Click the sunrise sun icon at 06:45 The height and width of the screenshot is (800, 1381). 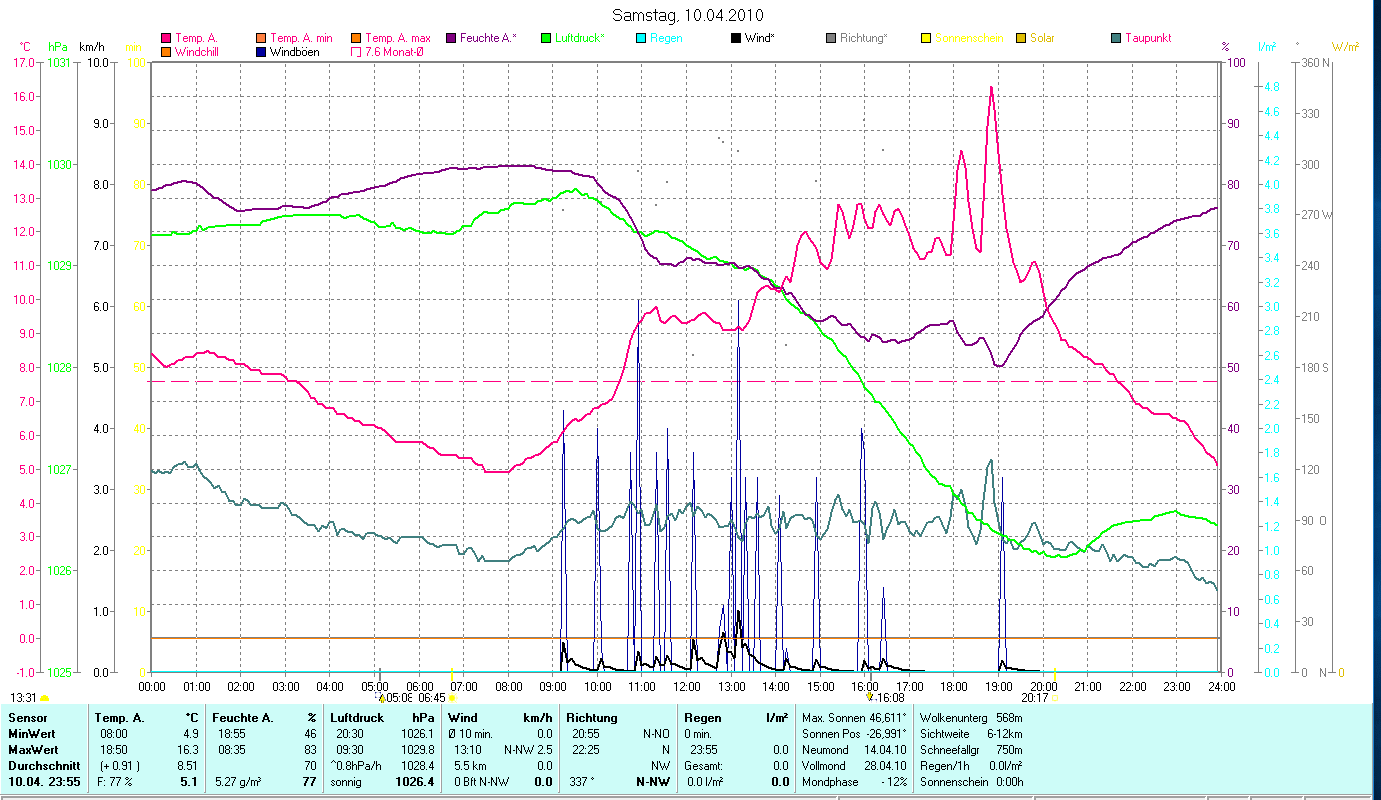(x=453, y=697)
